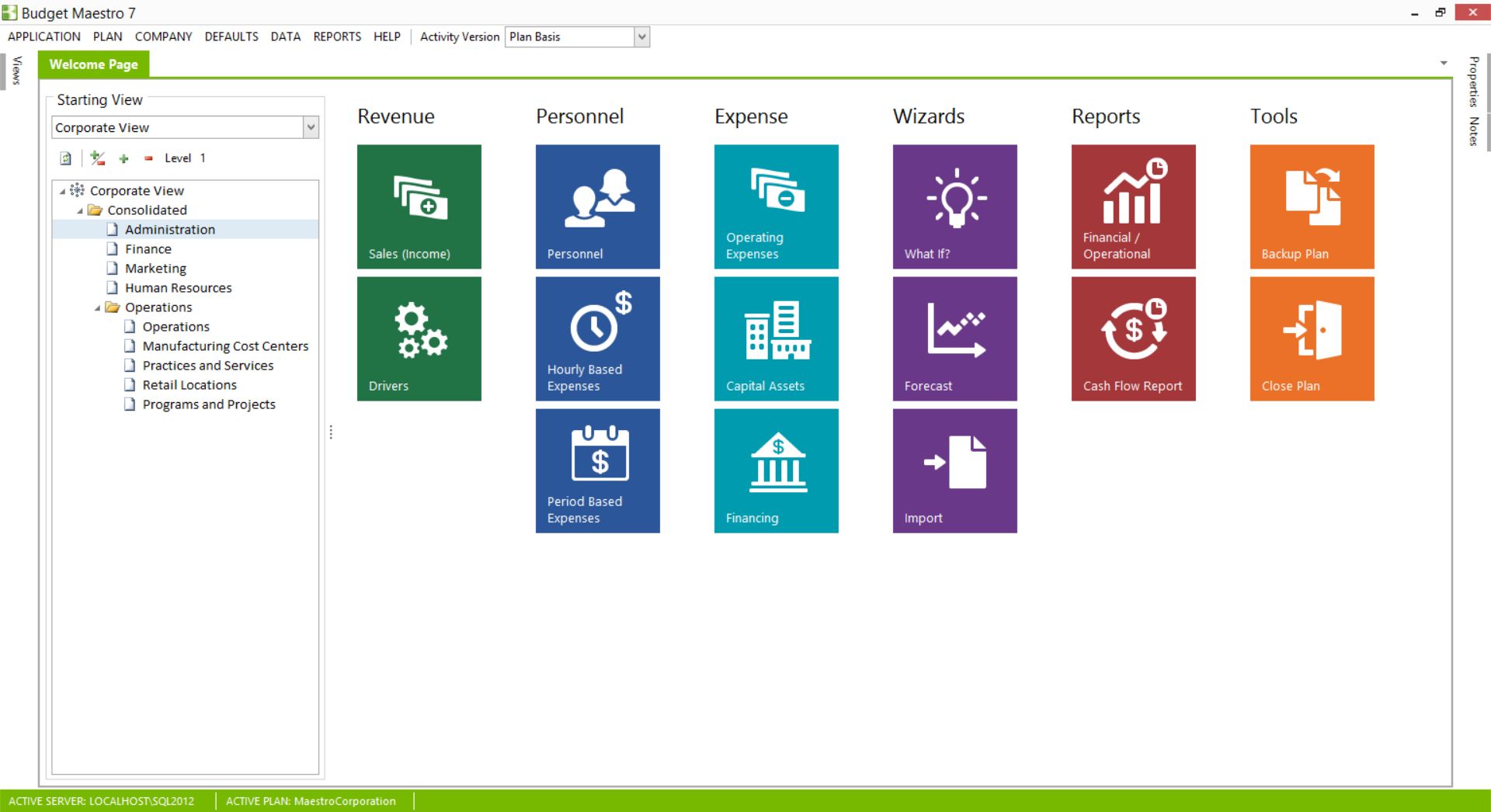Image resolution: width=1491 pixels, height=812 pixels.
Task: Select Human Resources in the tree
Action: pos(179,288)
